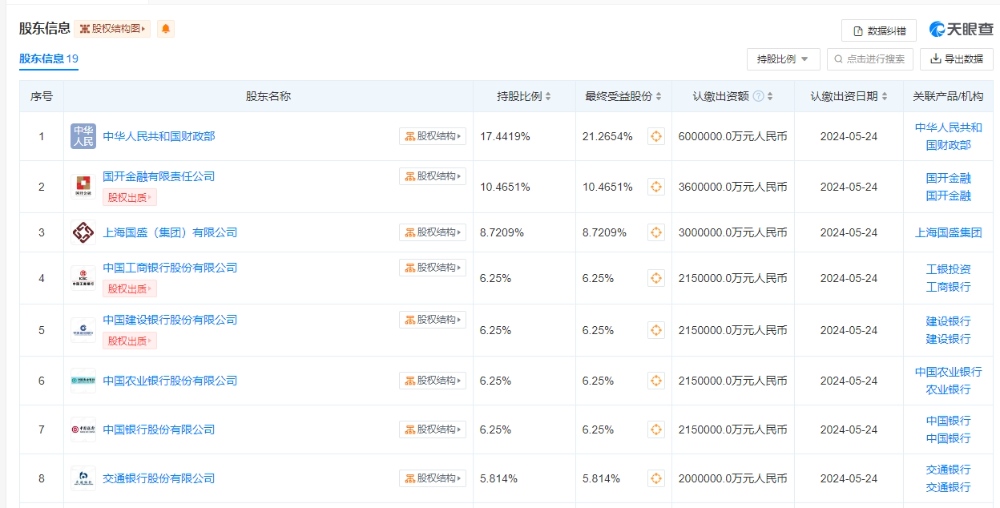Open related link 上海国盛集团
Viewport: 1000px width, 508px height.
click(x=948, y=233)
